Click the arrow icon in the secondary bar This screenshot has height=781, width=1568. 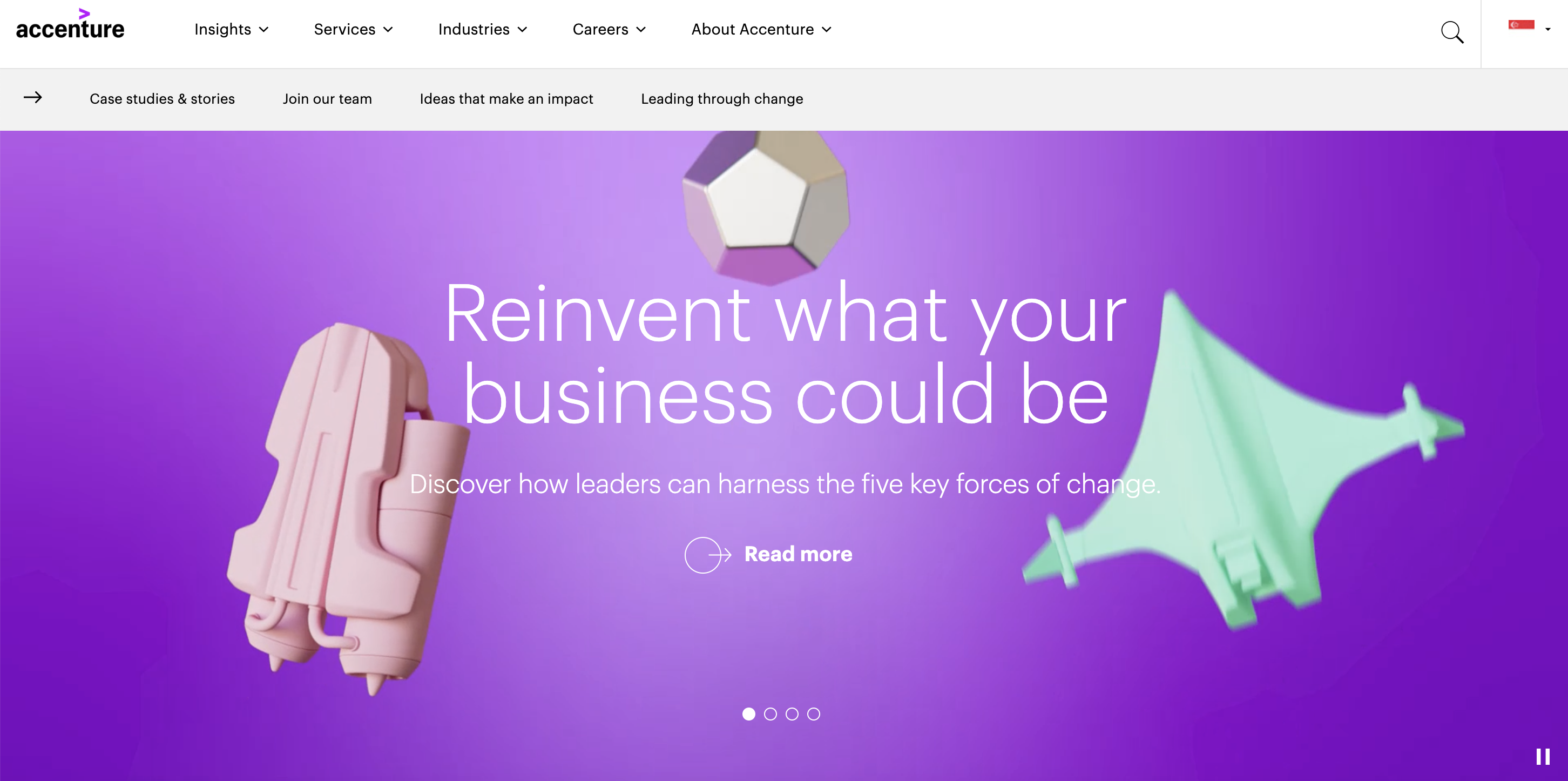click(x=33, y=97)
